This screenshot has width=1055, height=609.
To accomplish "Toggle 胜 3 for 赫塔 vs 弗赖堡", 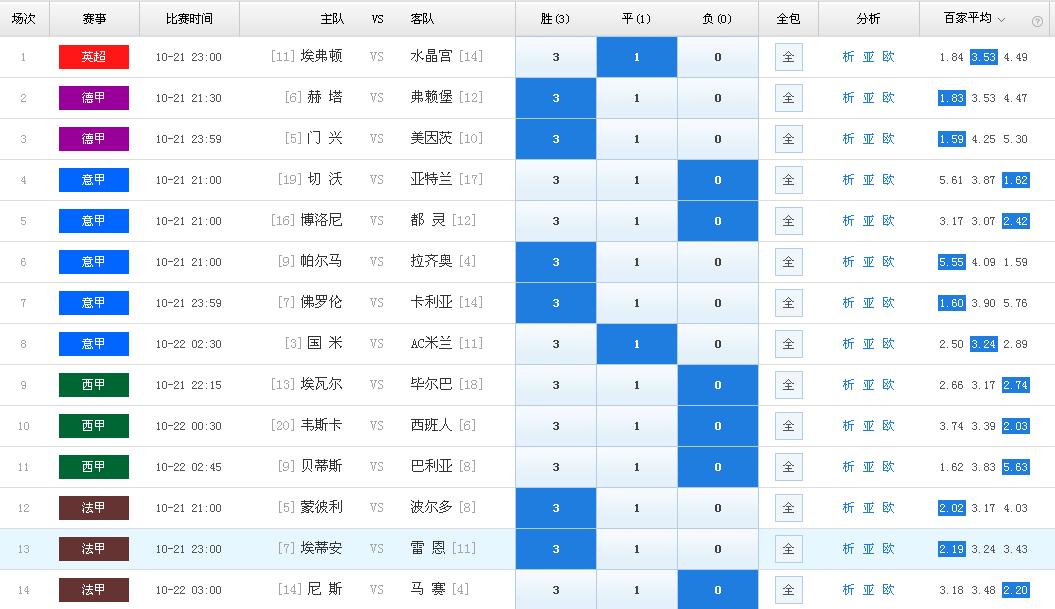I will [x=556, y=98].
